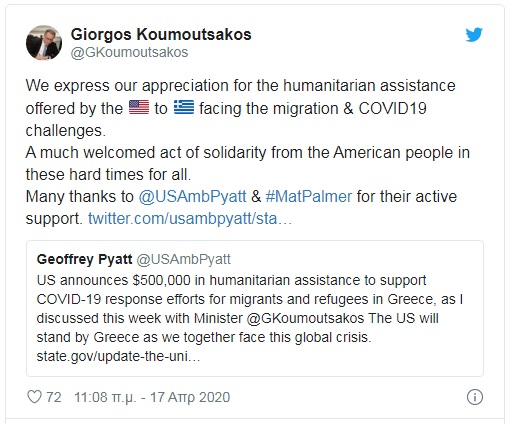
Task: Click the Twitter bird logo icon
Action: [x=474, y=35]
